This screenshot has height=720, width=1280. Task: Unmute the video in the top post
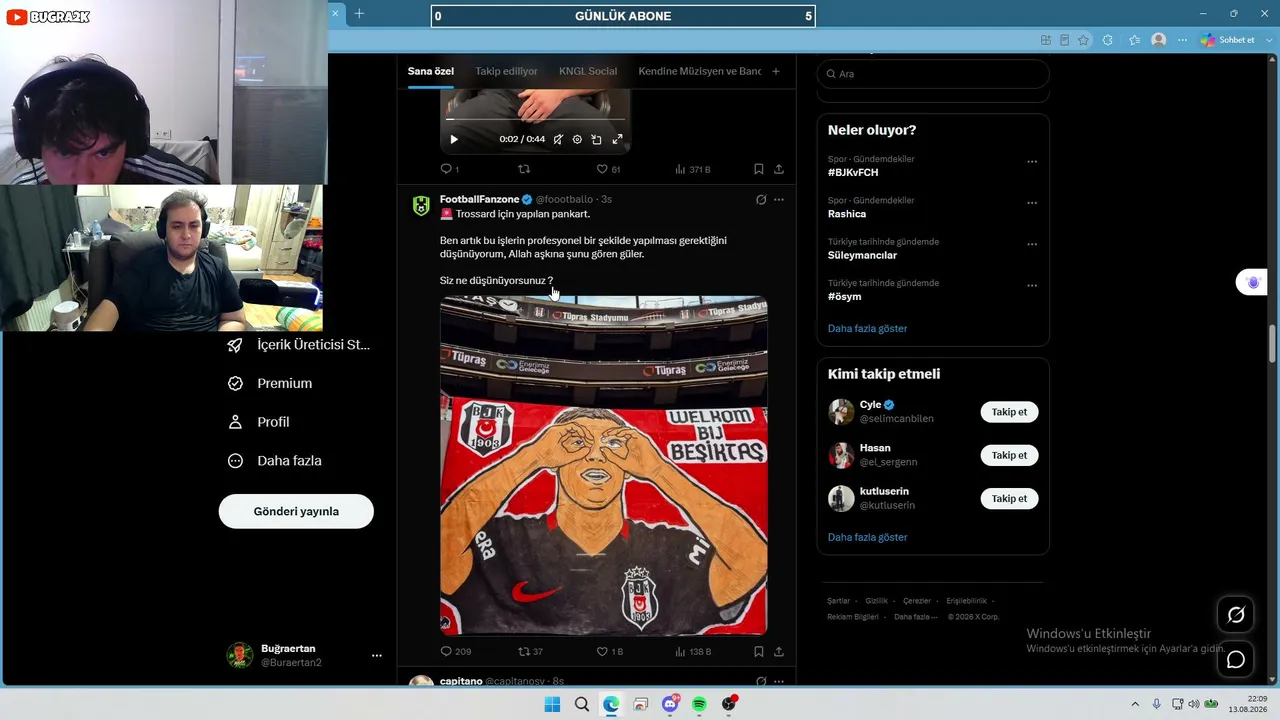tap(558, 140)
